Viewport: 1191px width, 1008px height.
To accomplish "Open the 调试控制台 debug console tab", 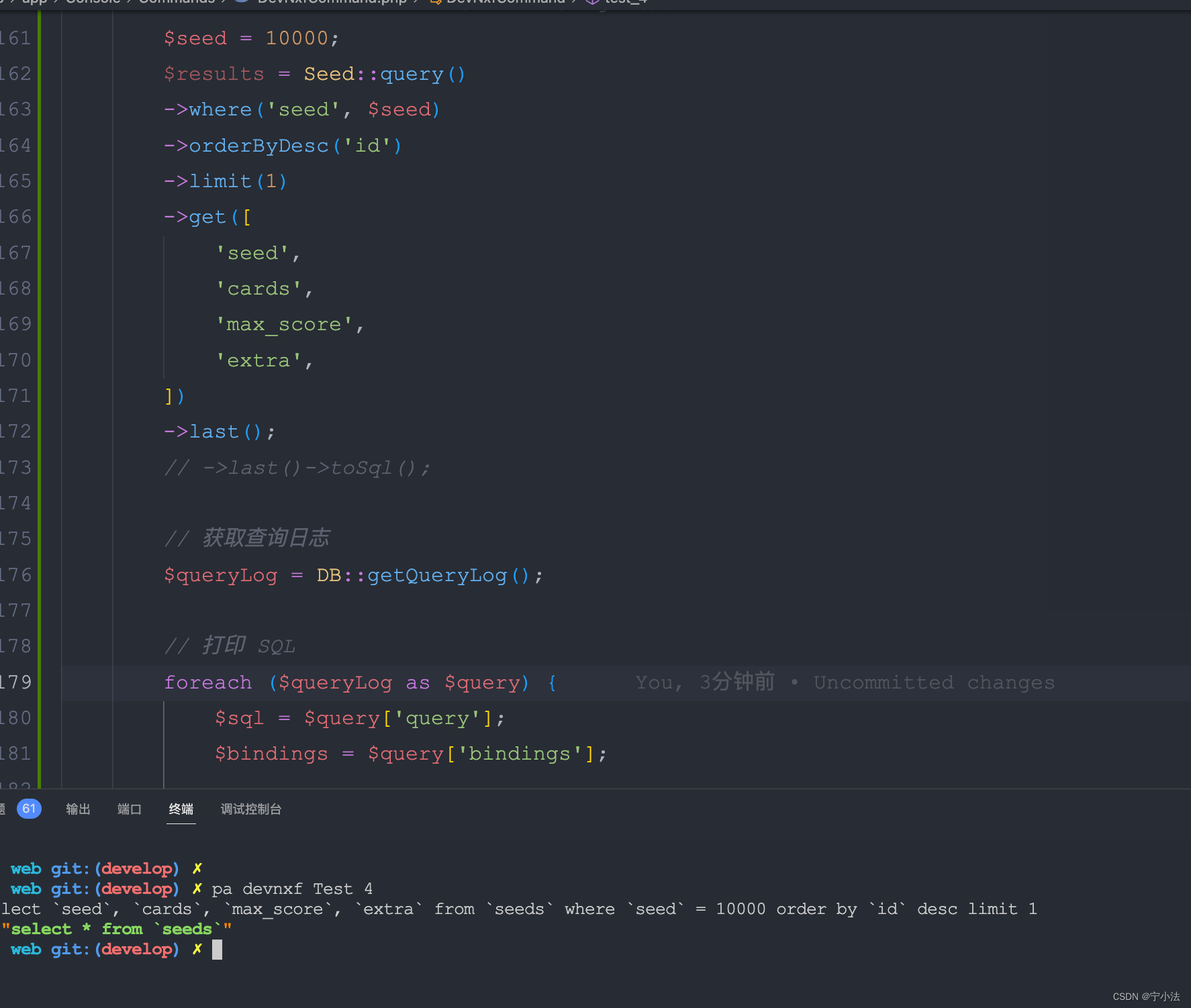I will [x=250, y=809].
